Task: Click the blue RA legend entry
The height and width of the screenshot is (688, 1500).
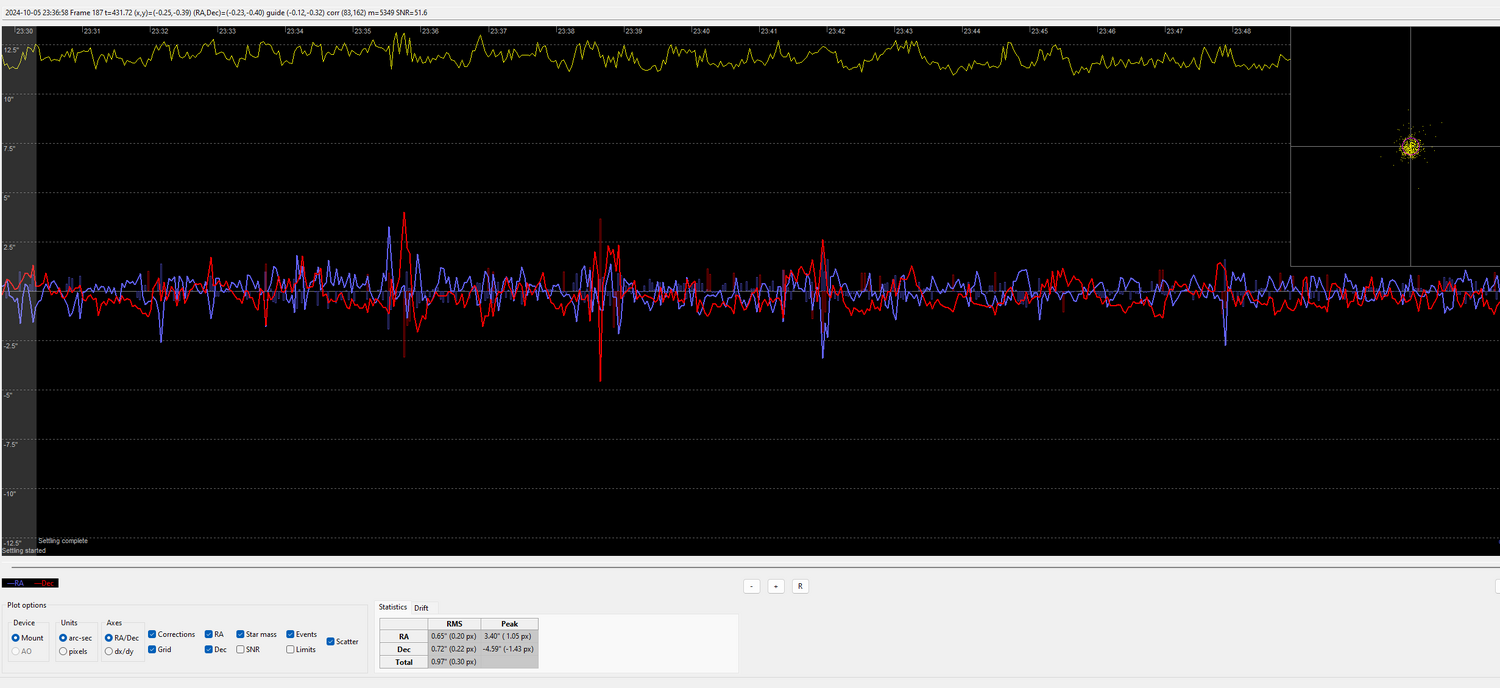Action: click(17, 582)
